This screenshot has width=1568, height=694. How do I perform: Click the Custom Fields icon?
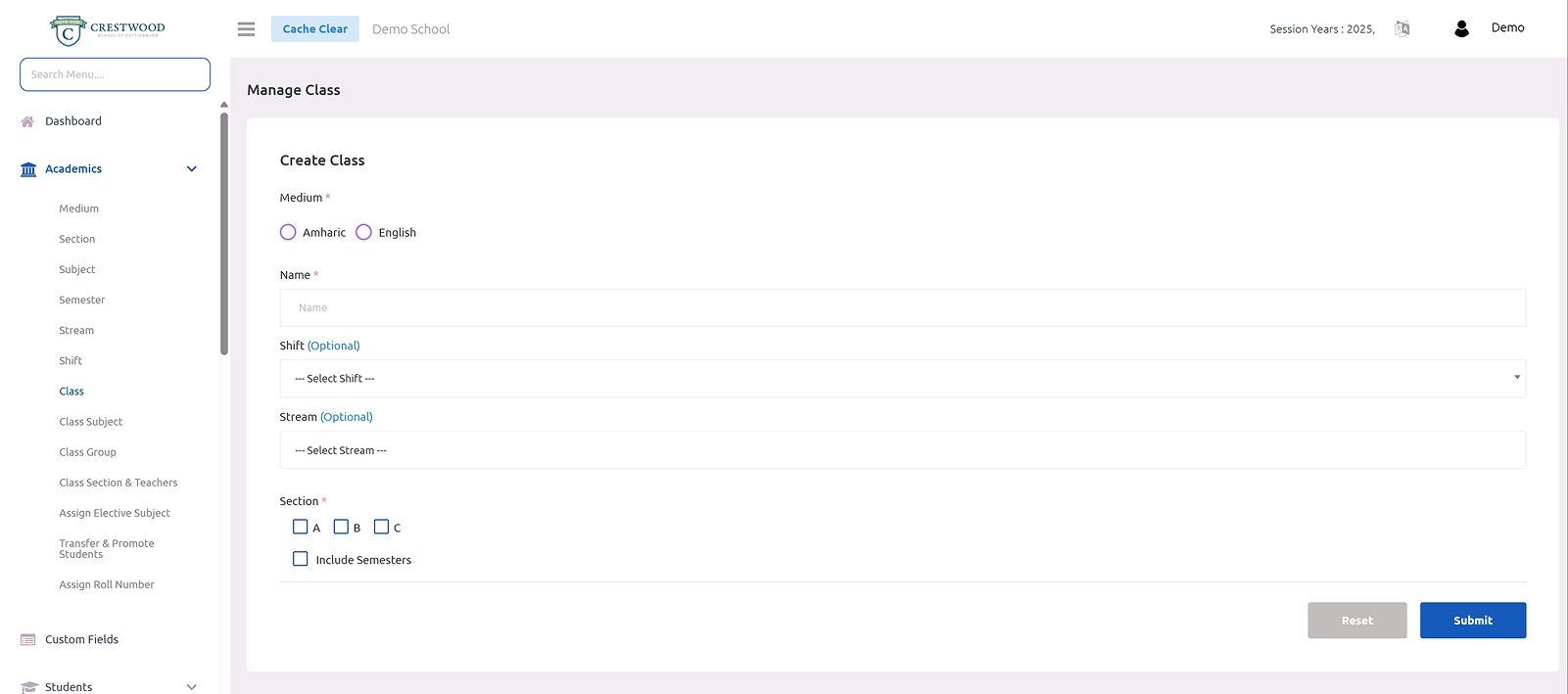click(28, 639)
